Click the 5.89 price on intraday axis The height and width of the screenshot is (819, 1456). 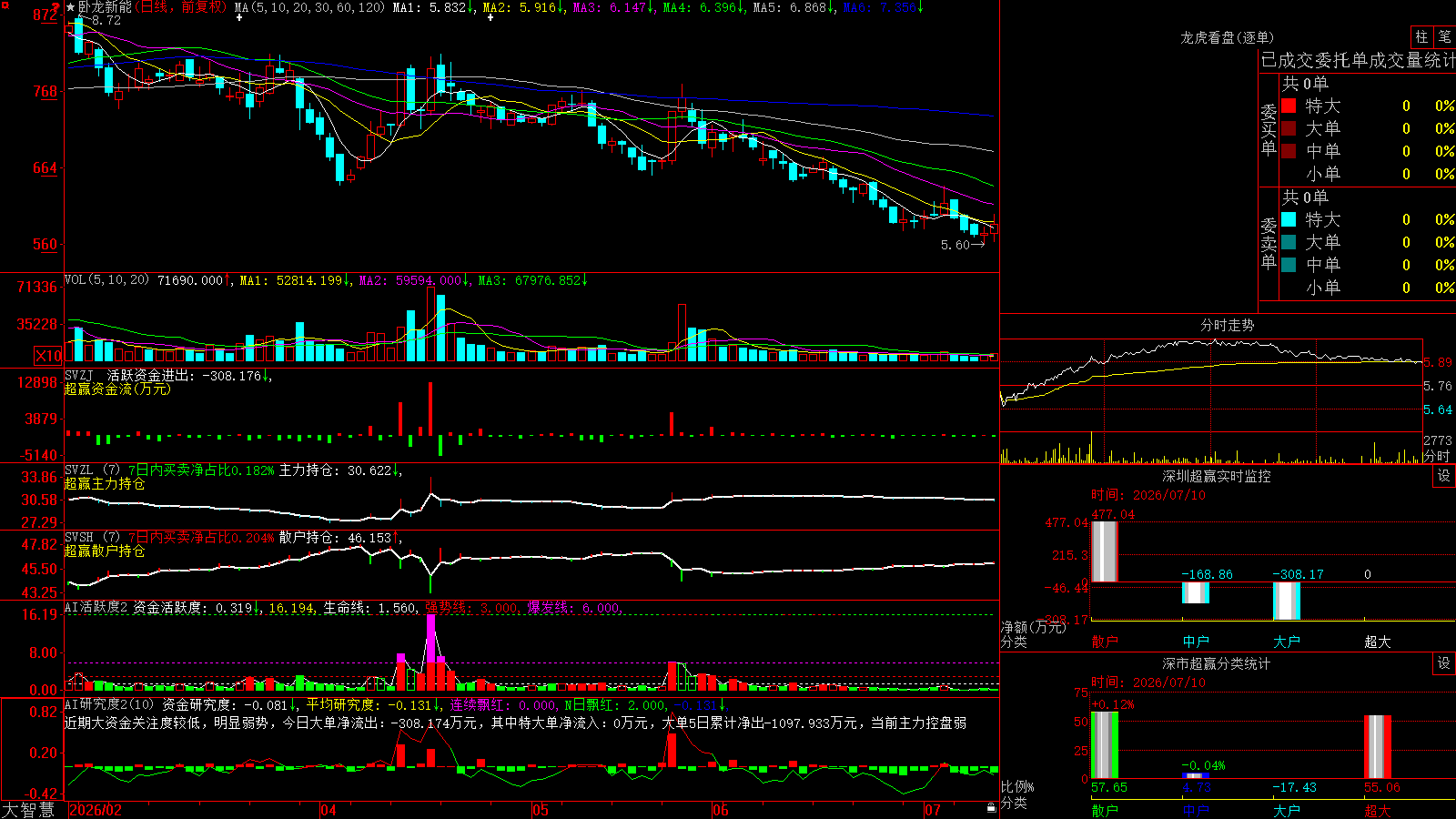click(x=1438, y=362)
